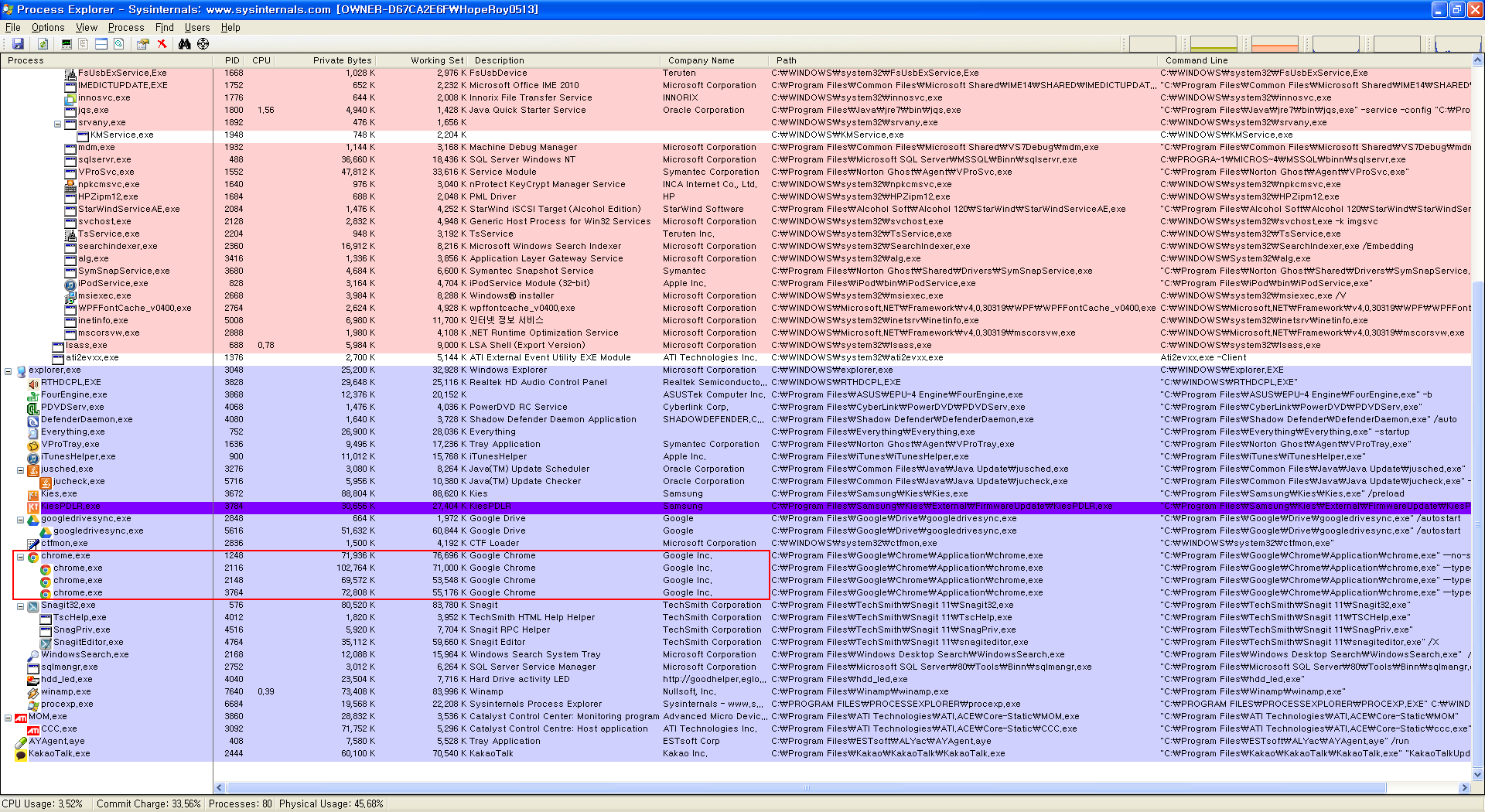Open the Properties toolbar icon
Image resolution: width=1485 pixels, height=812 pixels.
(143, 44)
